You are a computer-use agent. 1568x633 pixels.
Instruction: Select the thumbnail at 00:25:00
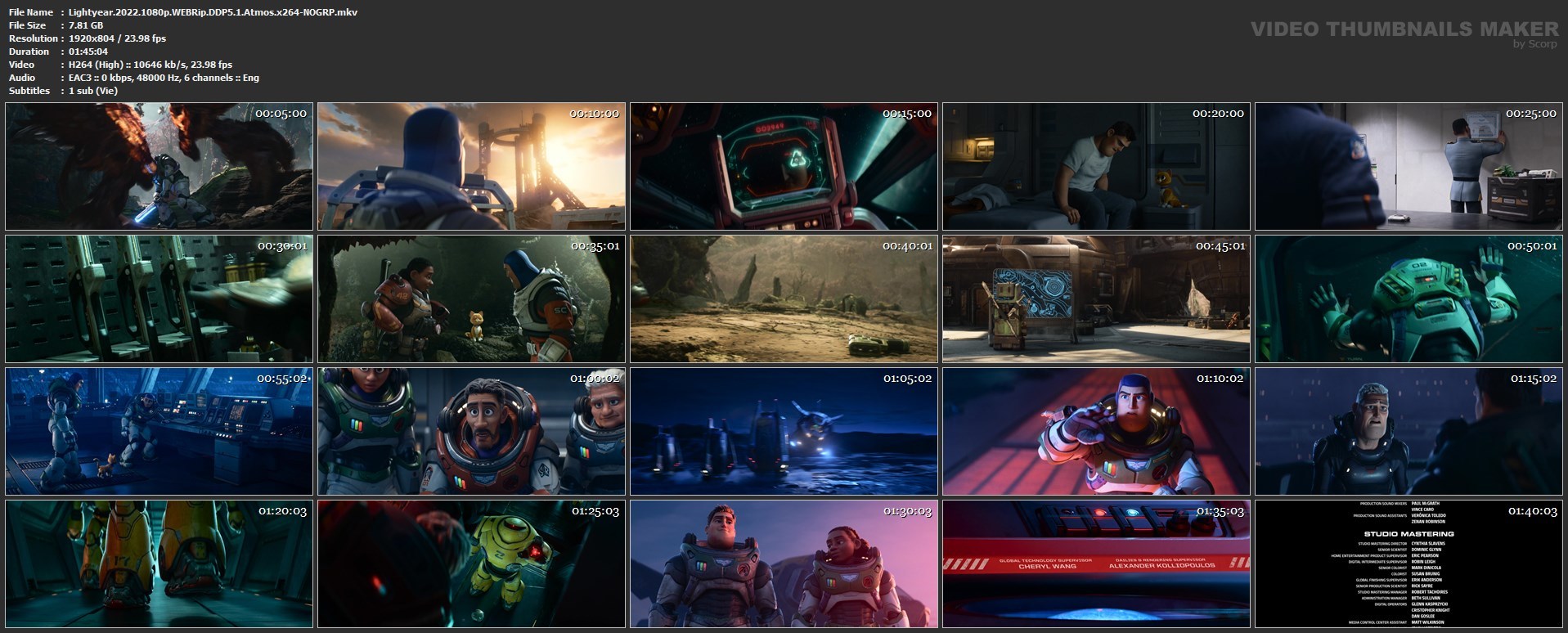pyautogui.click(x=1409, y=167)
